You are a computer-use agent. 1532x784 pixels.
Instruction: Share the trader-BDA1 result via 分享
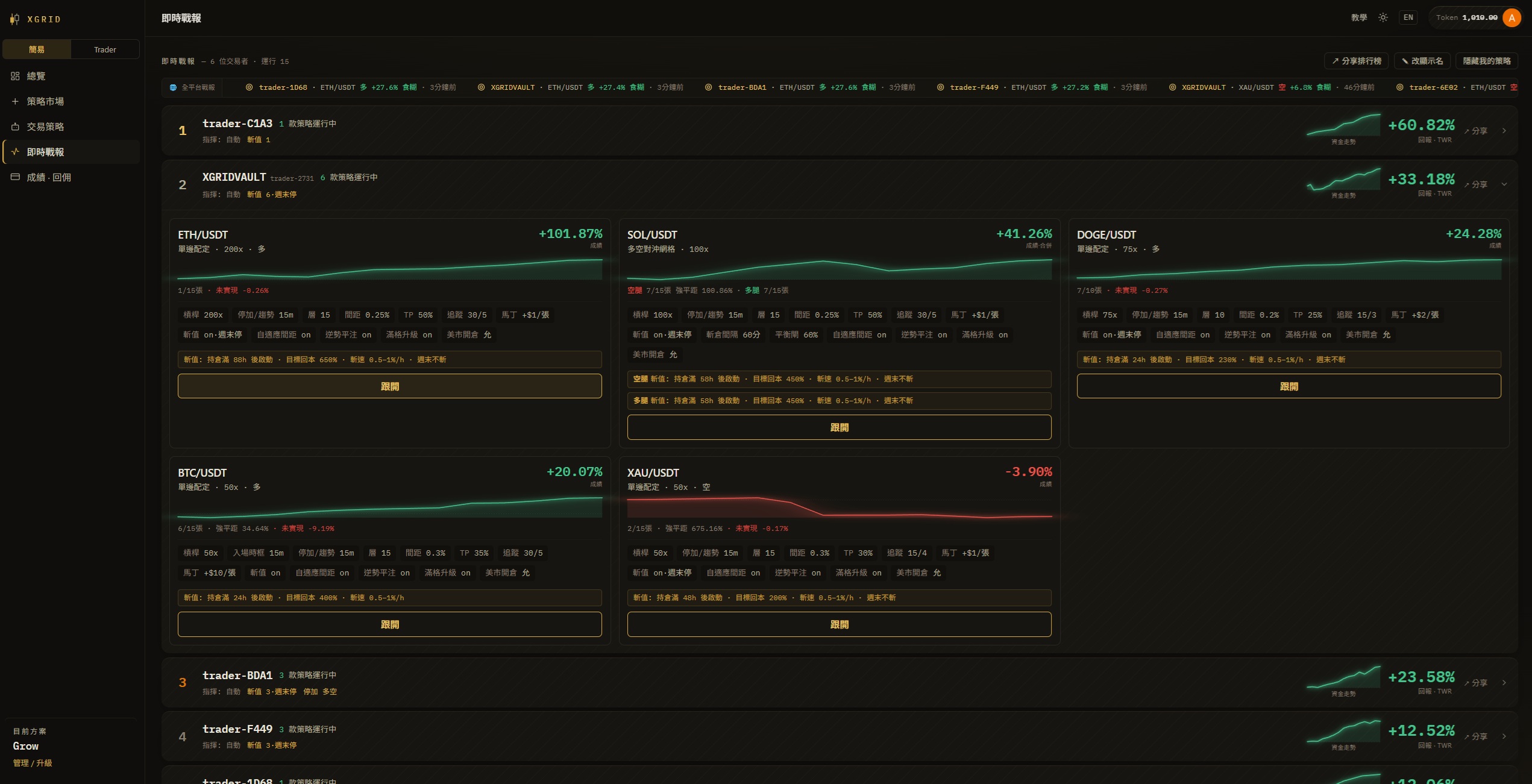(1476, 683)
